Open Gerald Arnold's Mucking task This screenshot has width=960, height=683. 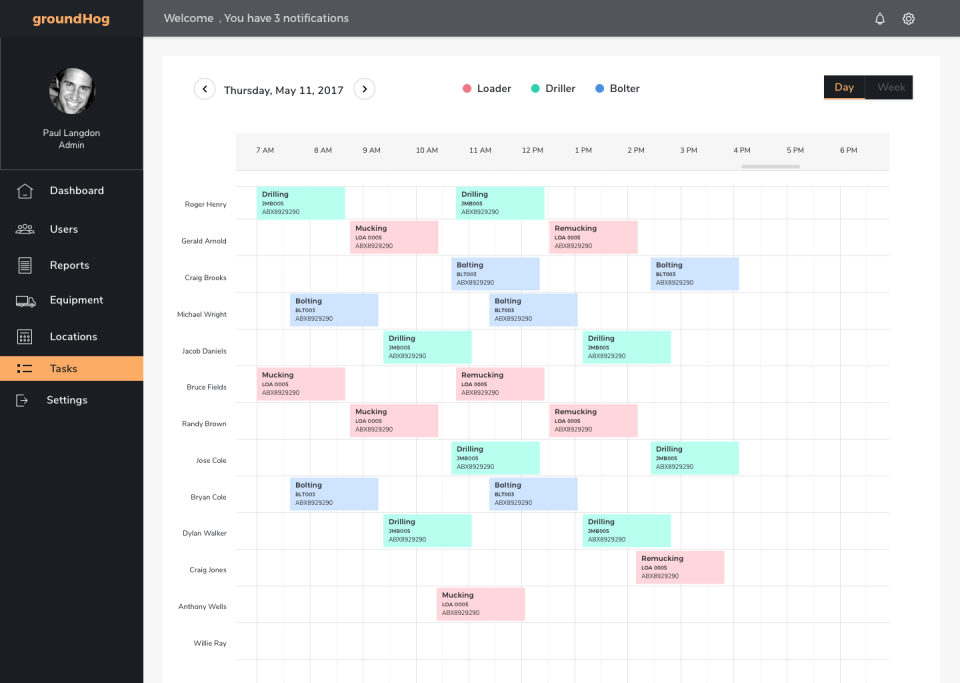[394, 237]
